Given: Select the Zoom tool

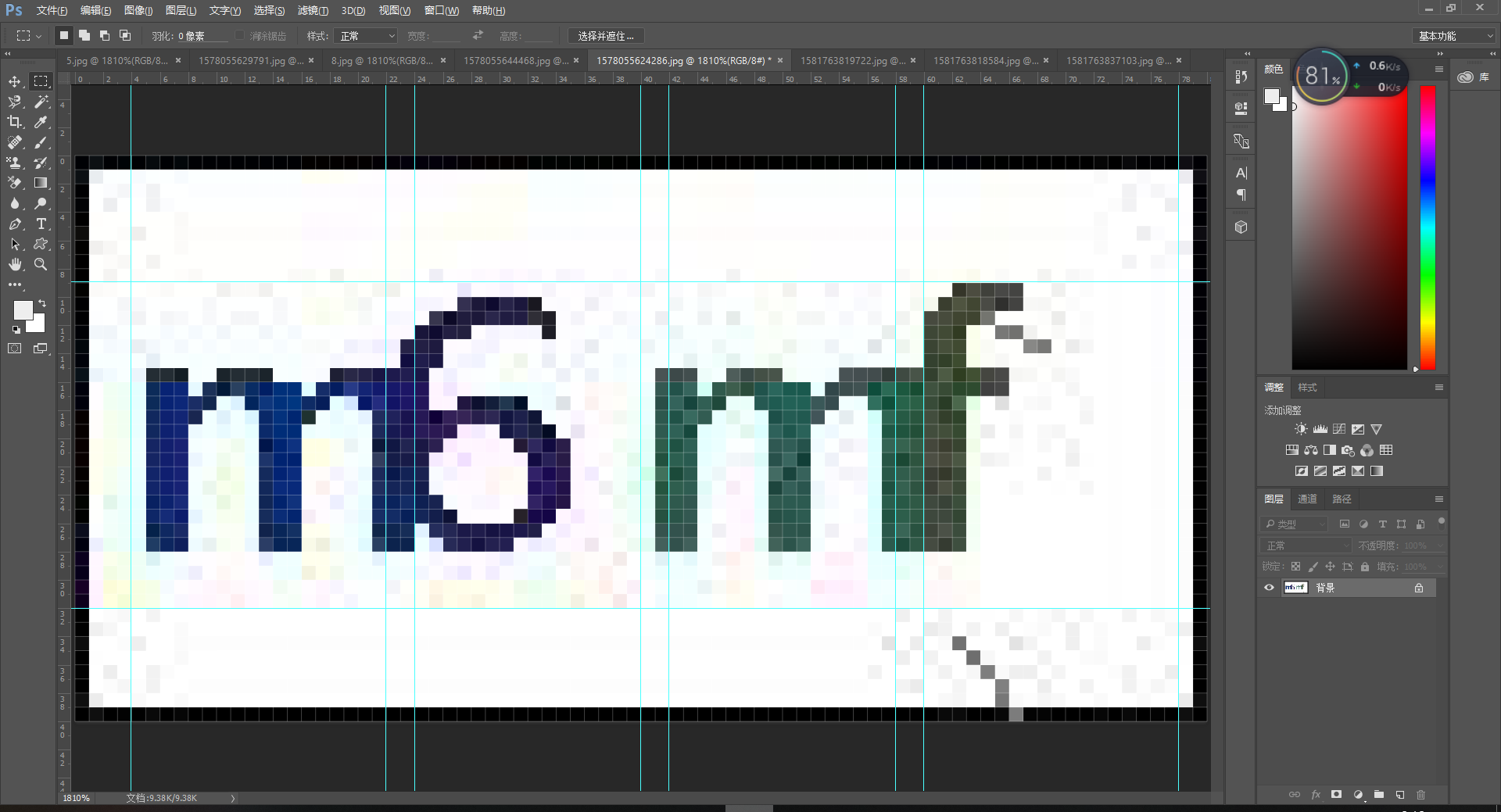Looking at the screenshot, I should tap(41, 264).
